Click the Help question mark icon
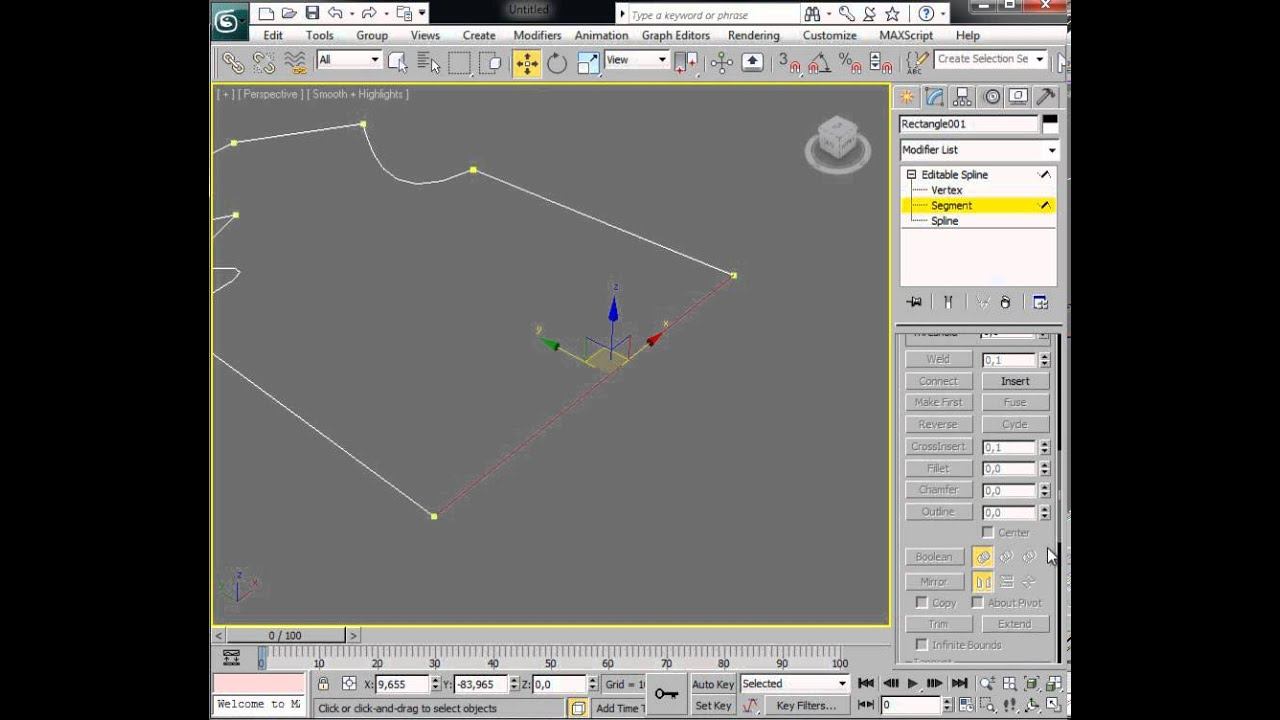Screen dimensions: 1280x720 click(x=927, y=14)
